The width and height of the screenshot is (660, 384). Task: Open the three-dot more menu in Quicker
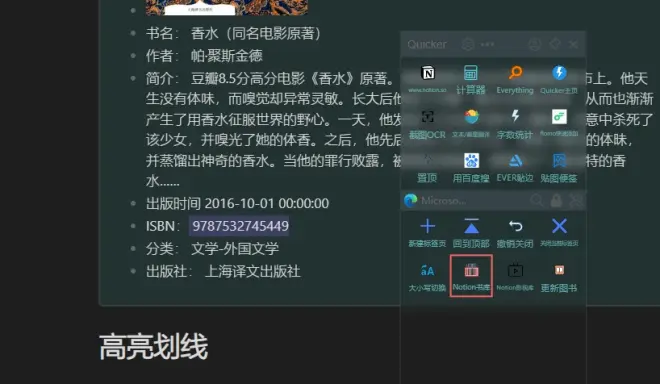coord(487,44)
